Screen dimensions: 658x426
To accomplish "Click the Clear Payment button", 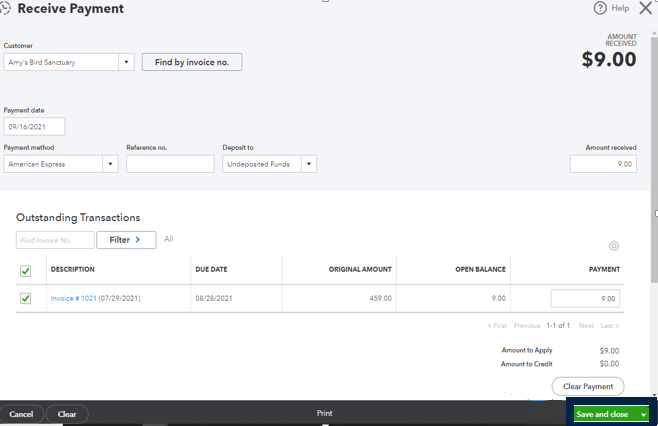I will pyautogui.click(x=588, y=387).
